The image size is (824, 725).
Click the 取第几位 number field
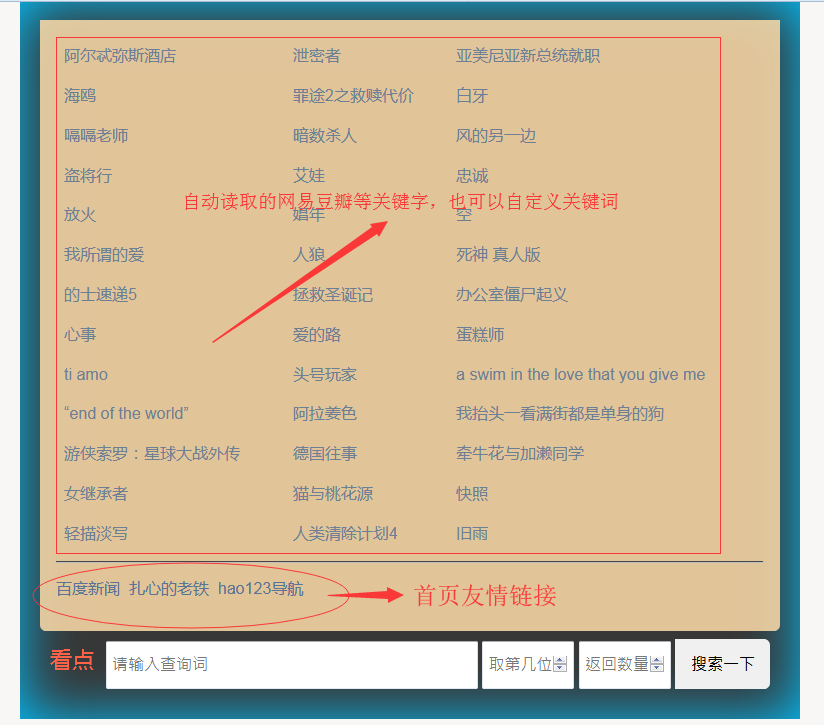(518, 665)
